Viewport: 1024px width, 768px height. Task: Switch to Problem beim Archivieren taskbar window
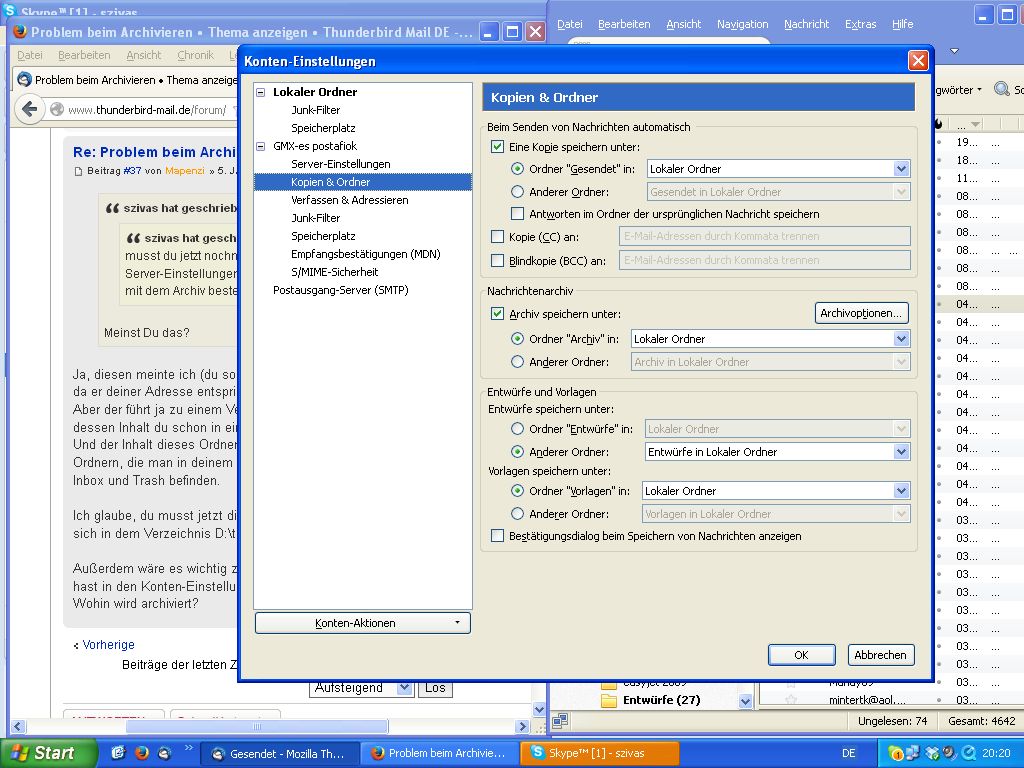439,753
